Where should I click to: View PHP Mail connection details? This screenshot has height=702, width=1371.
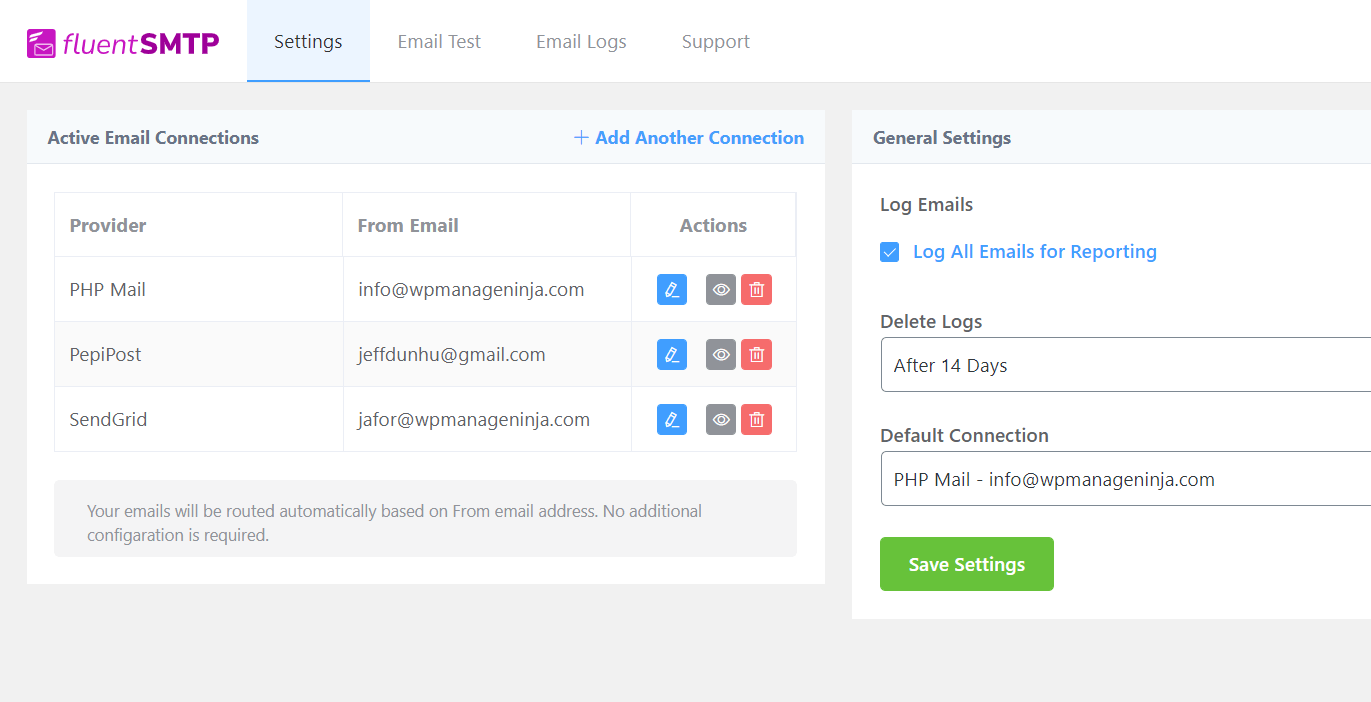pyautogui.click(x=721, y=290)
